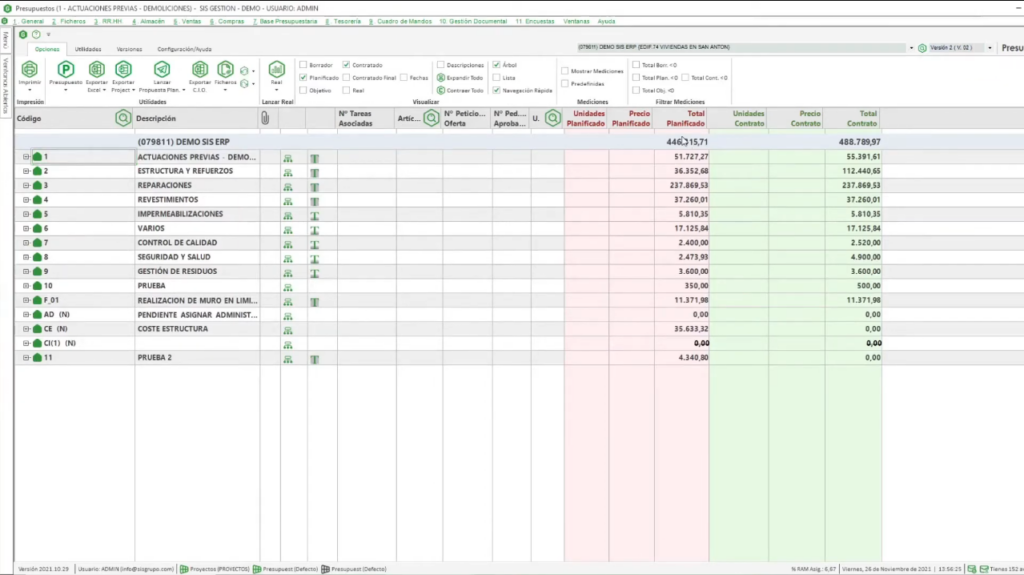Open the Gestión Documental menu

pyautogui.click(x=473, y=21)
